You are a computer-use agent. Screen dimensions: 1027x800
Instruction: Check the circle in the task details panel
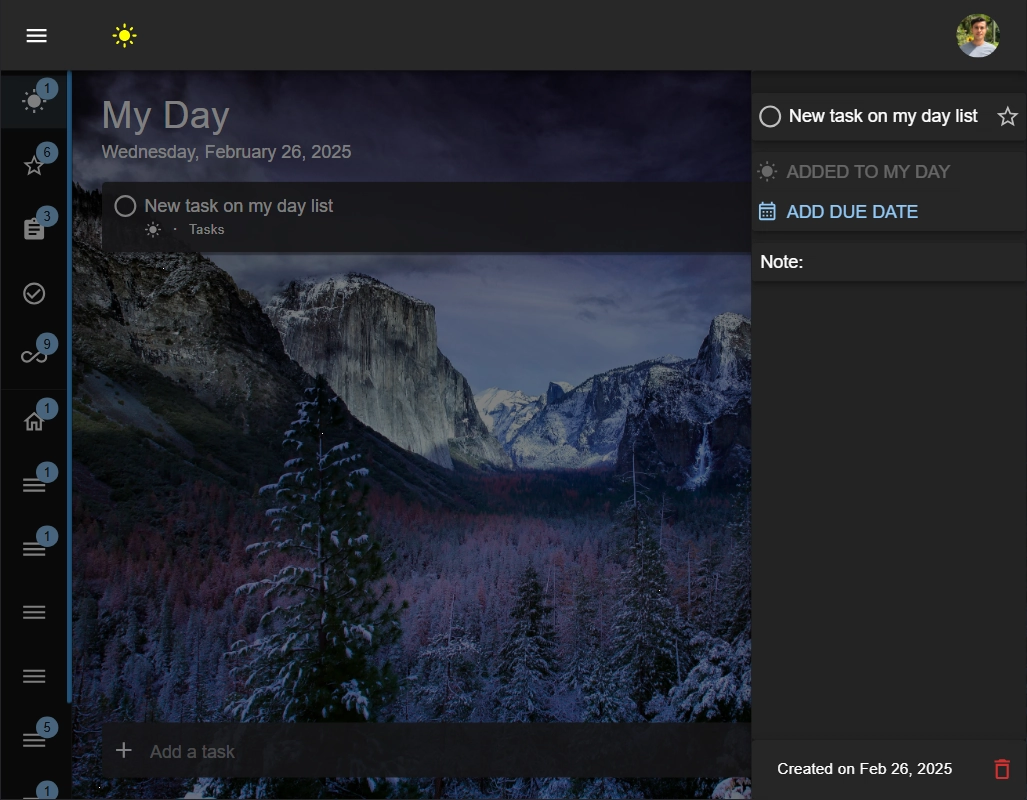[770, 117]
